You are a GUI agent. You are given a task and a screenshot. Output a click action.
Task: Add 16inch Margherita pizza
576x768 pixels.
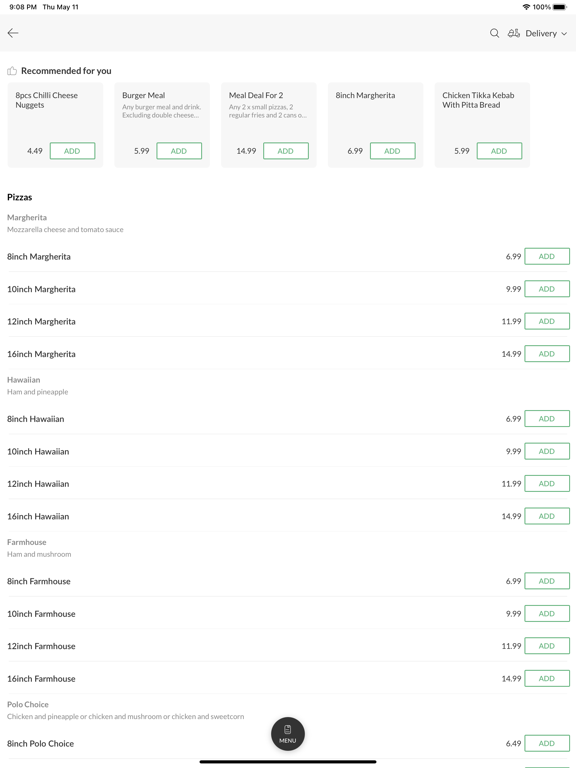(x=547, y=354)
